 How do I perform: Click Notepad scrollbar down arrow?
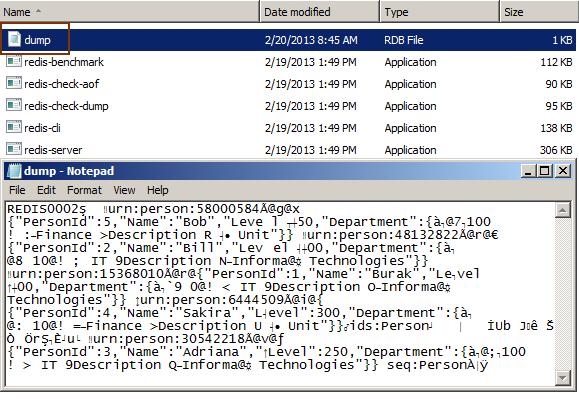tap(563, 378)
